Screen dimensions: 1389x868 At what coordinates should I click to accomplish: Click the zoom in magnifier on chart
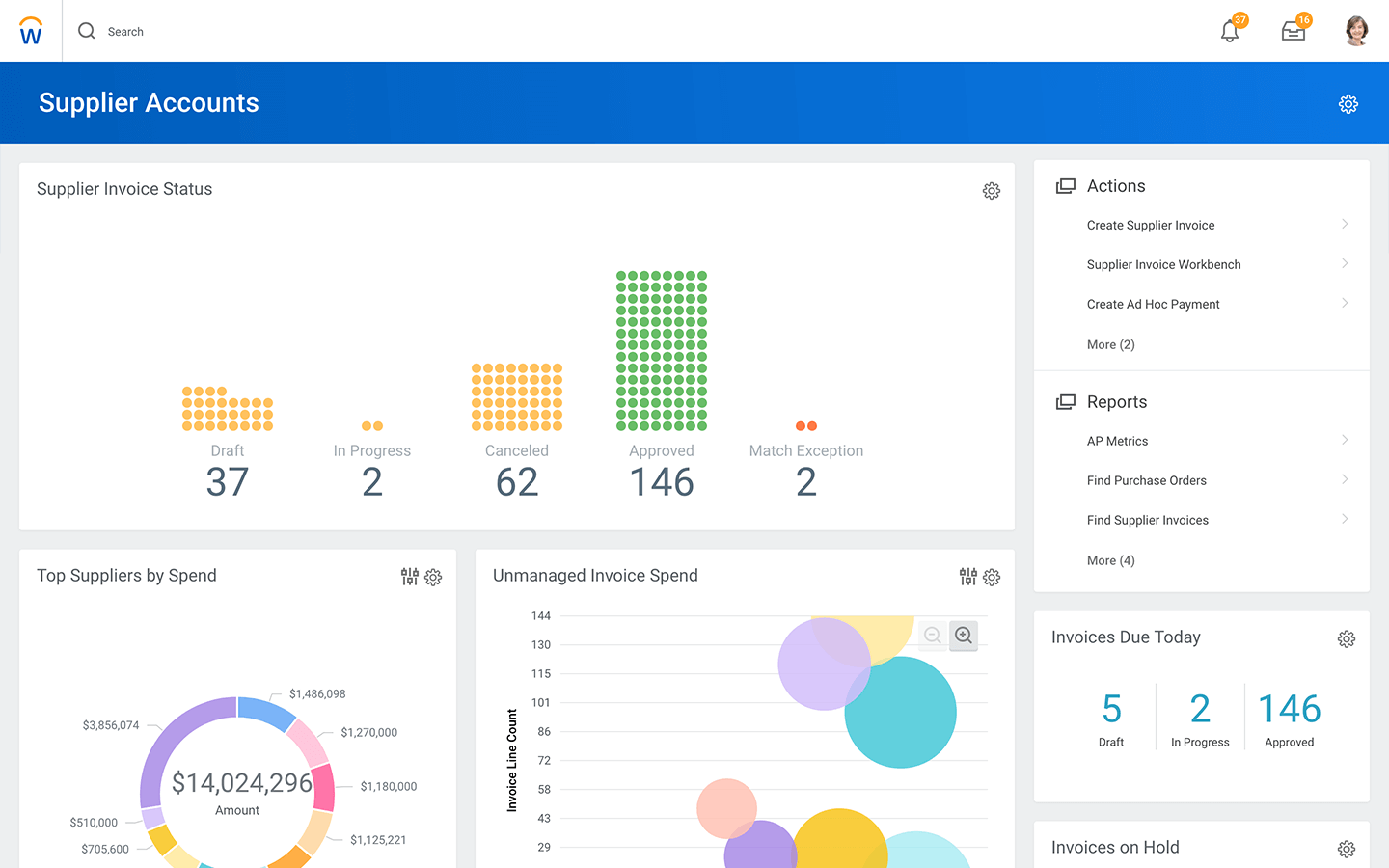coord(964,636)
